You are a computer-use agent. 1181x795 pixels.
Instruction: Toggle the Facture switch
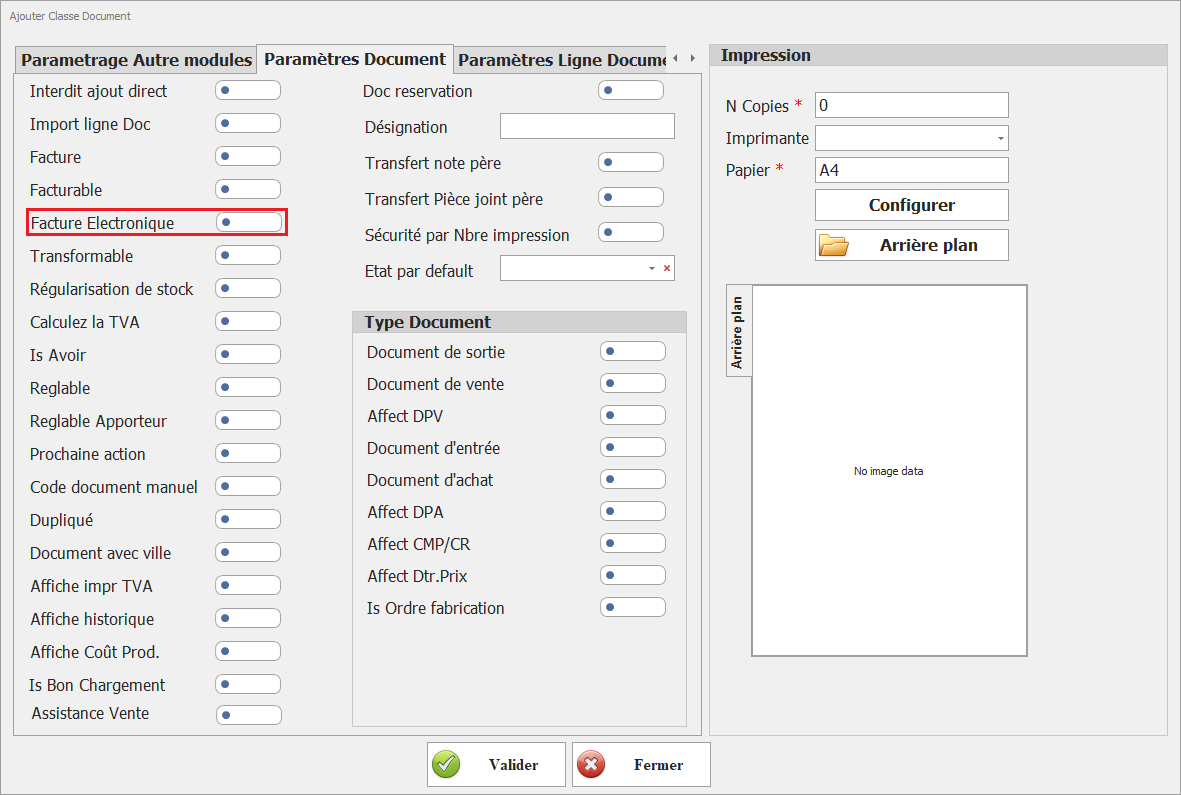click(248, 157)
